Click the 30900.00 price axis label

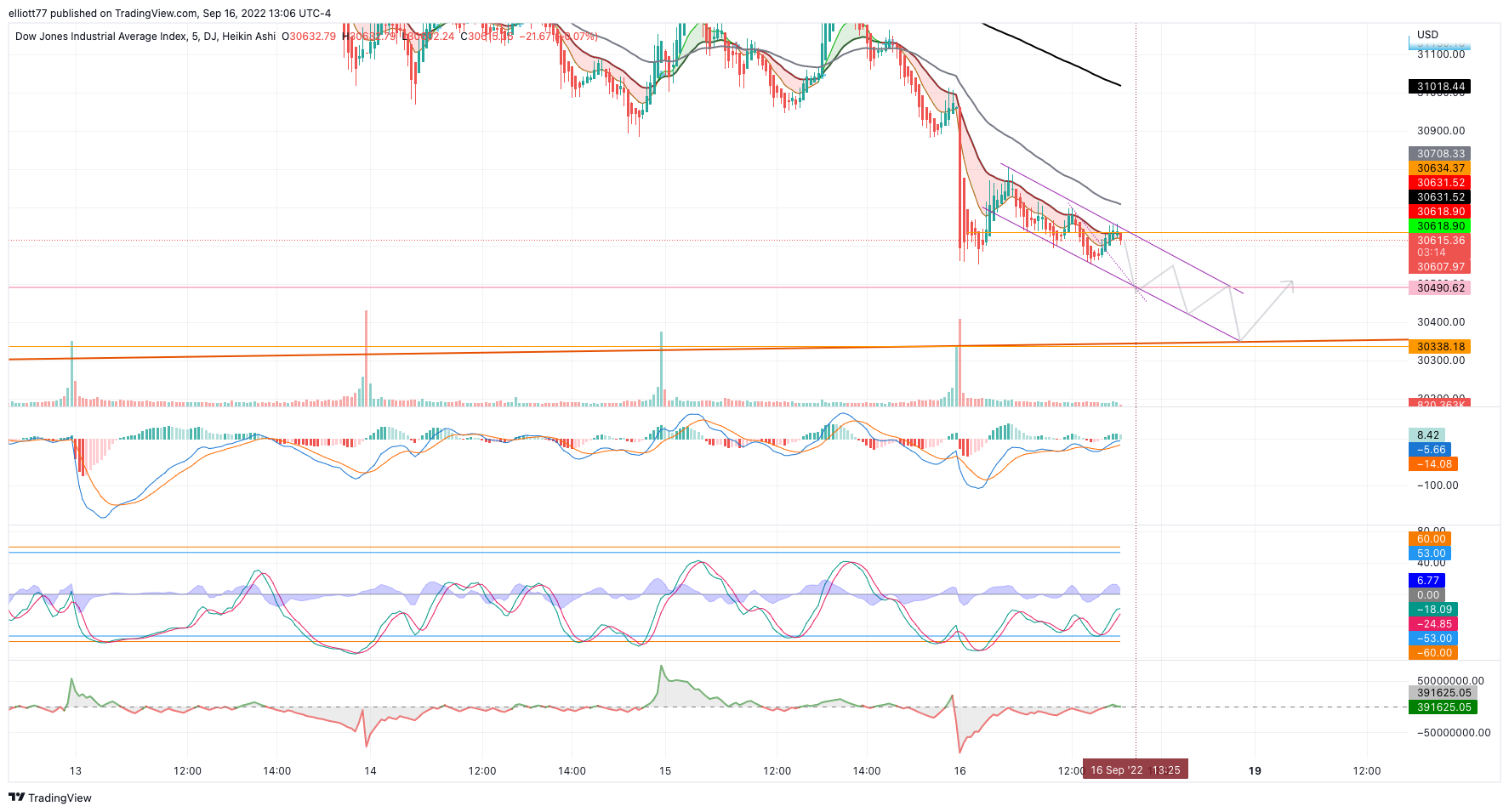1441,131
